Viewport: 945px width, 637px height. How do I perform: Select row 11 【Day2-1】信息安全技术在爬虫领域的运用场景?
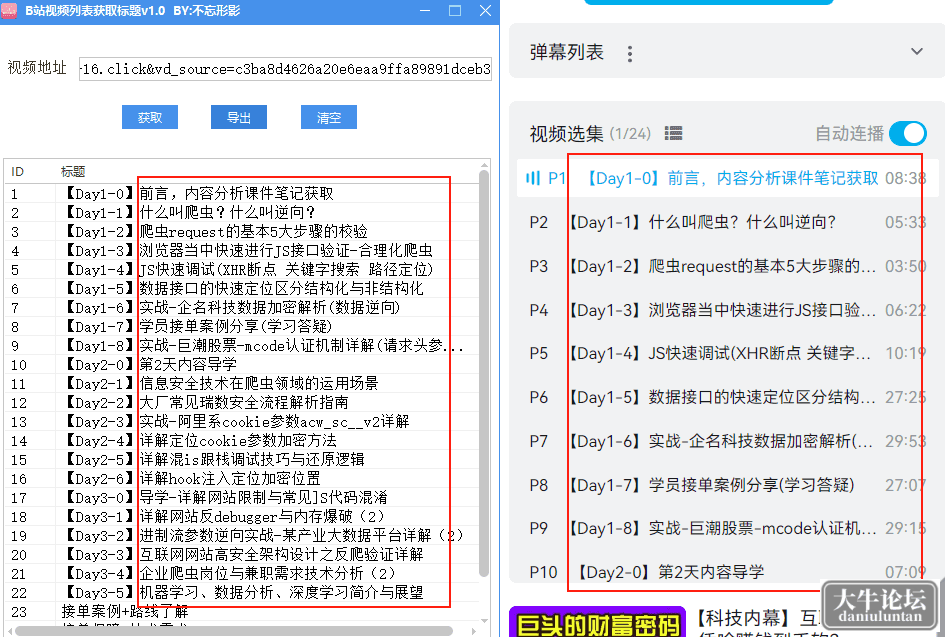tap(241, 383)
